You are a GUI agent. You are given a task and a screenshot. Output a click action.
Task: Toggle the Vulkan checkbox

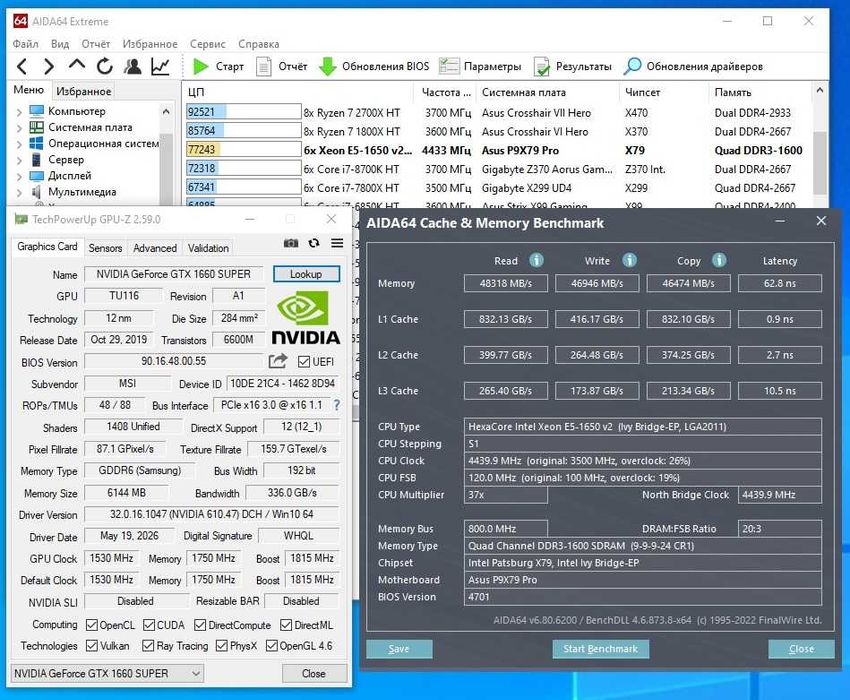[92, 646]
